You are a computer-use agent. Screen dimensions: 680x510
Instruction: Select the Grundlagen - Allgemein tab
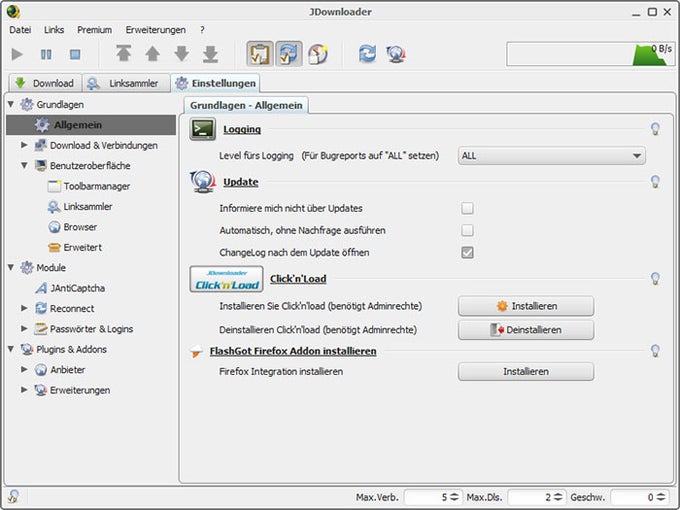point(246,105)
